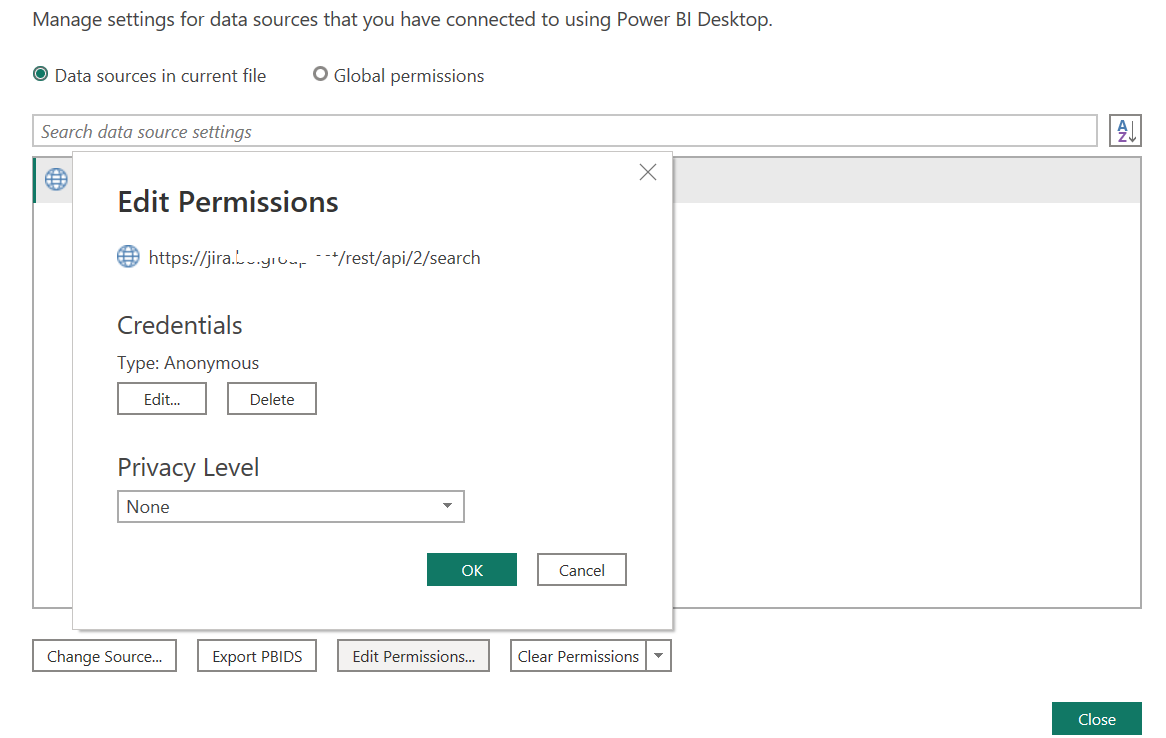Click Edit... credentials button
The image size is (1166, 738).
[x=162, y=399]
